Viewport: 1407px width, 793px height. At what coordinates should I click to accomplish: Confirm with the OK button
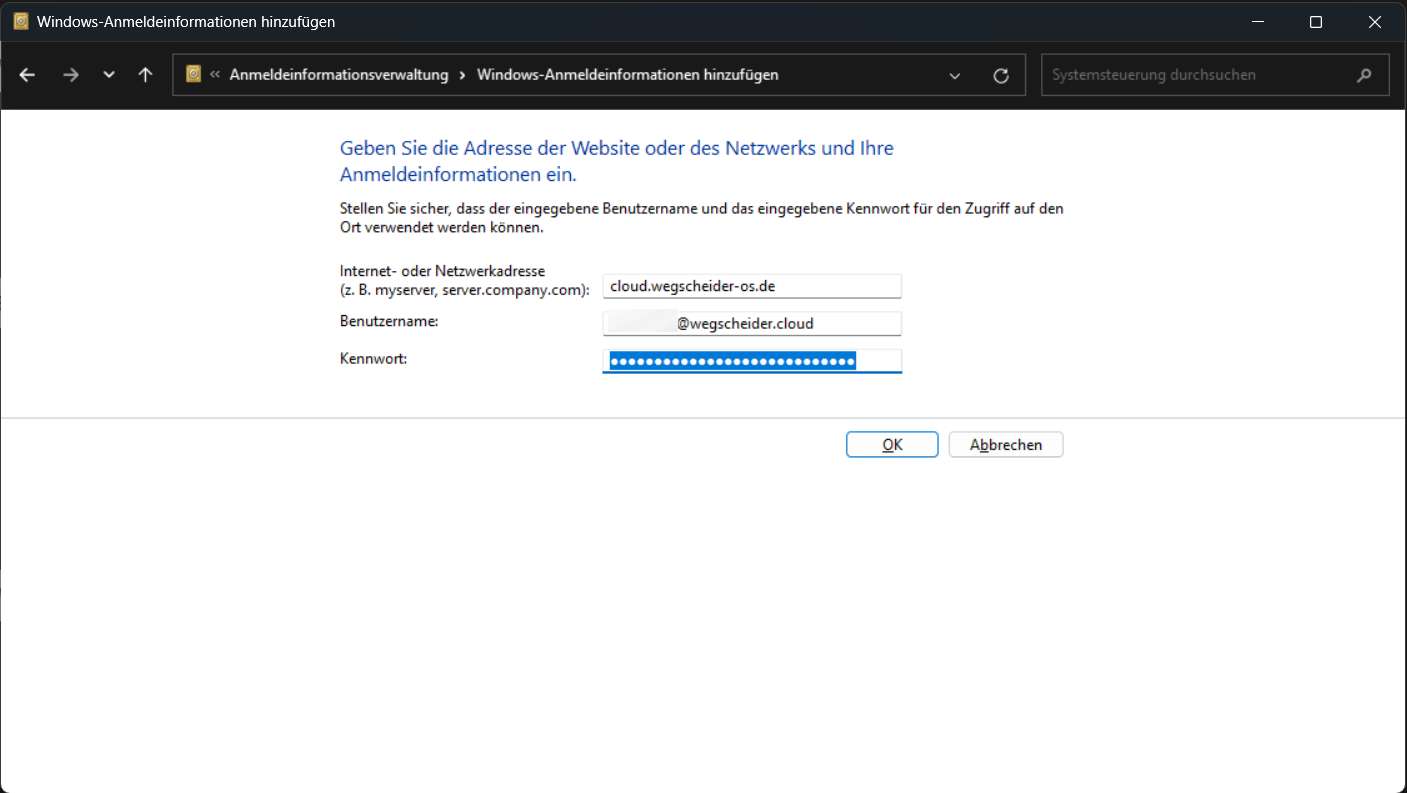click(892, 445)
